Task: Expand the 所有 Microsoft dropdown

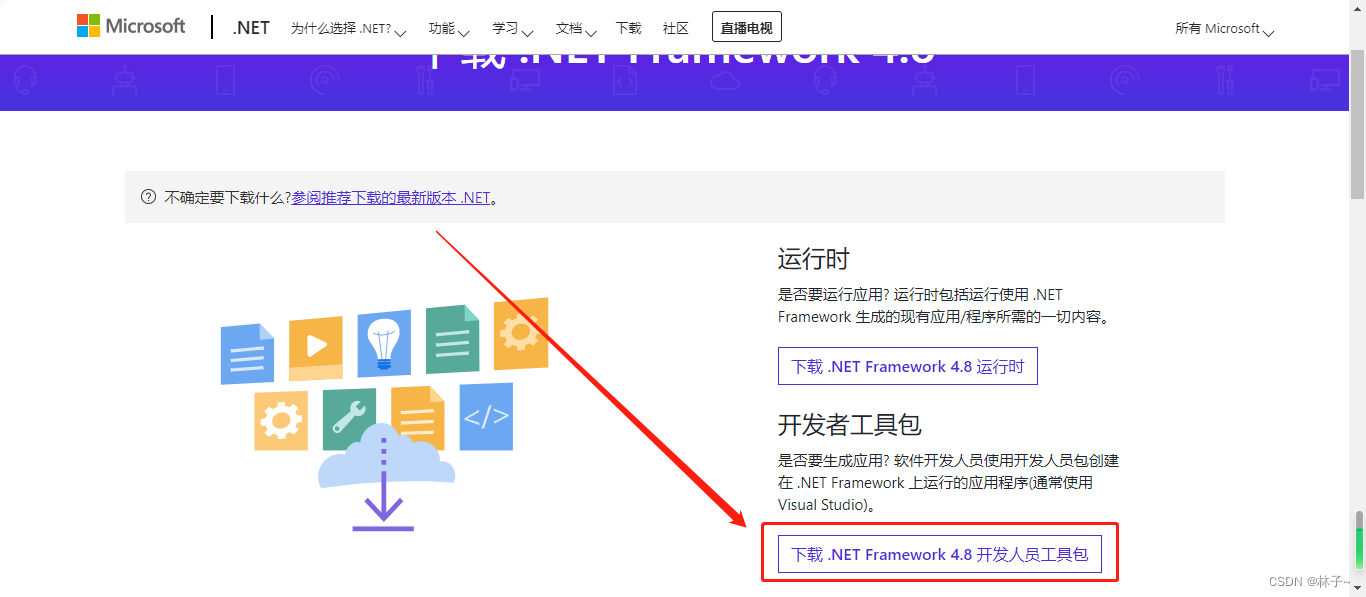Action: click(x=1225, y=29)
